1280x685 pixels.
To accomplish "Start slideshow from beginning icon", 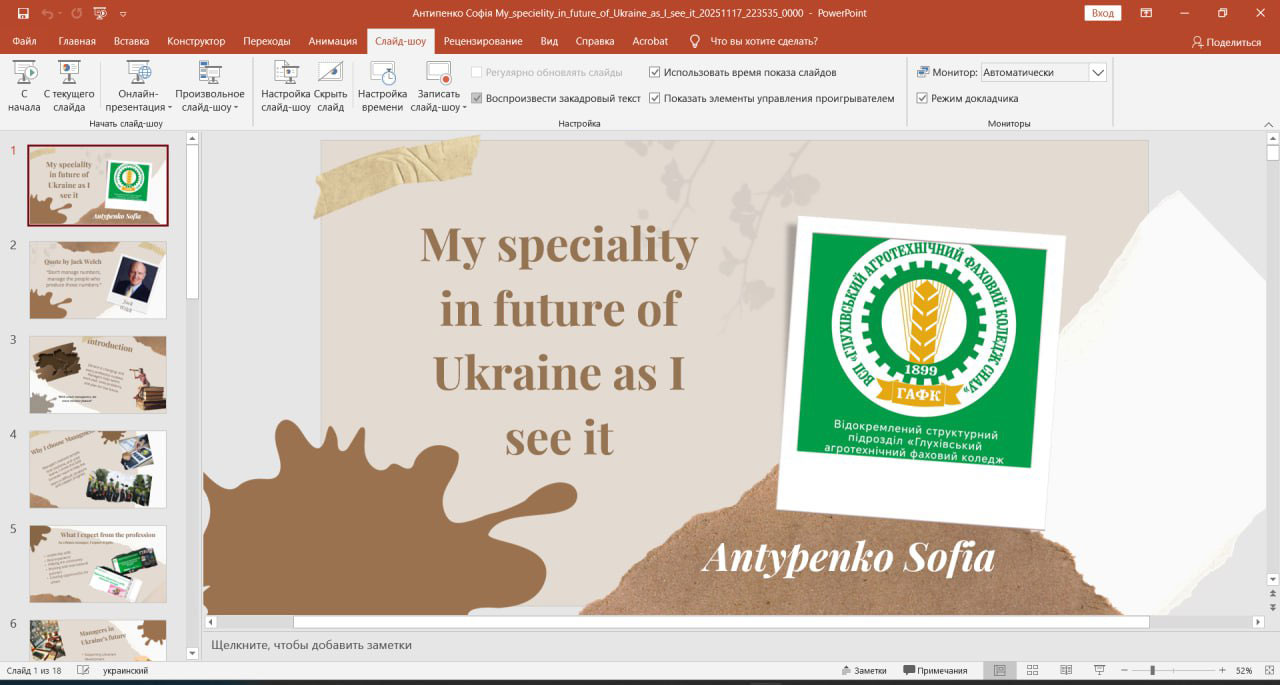I will (x=25, y=73).
